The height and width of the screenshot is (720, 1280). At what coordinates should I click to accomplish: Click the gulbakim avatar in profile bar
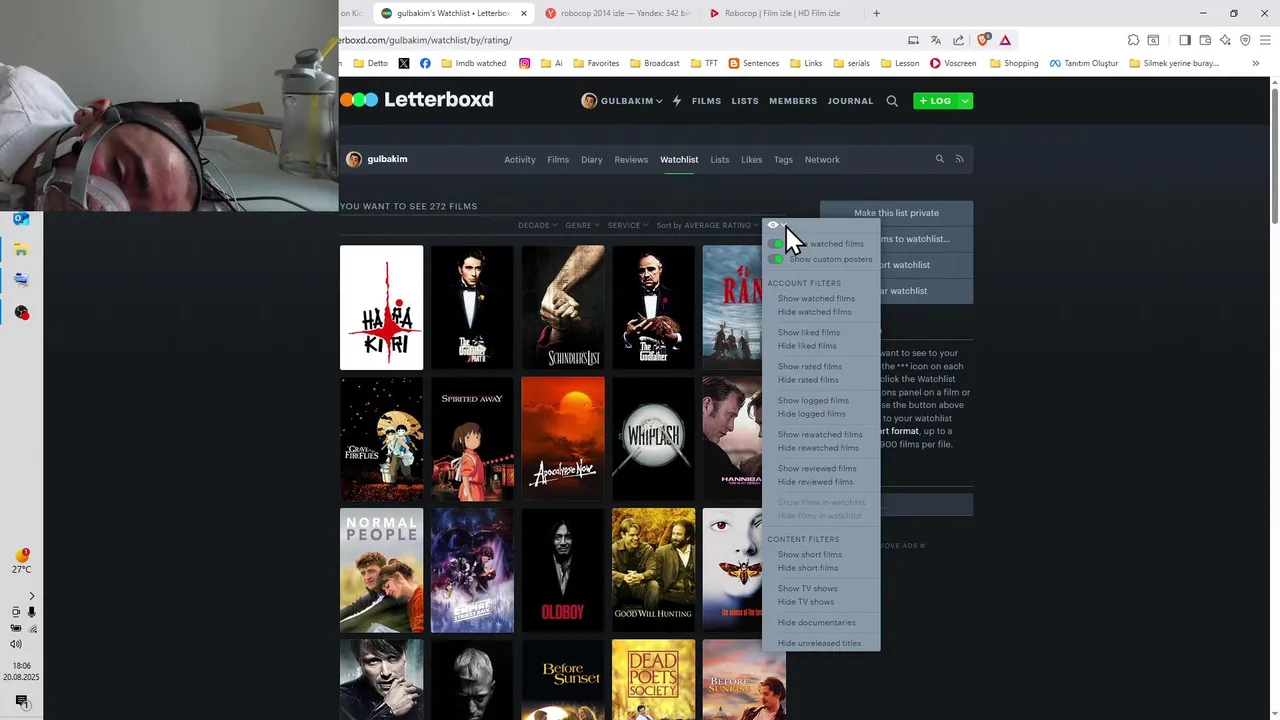(x=354, y=159)
